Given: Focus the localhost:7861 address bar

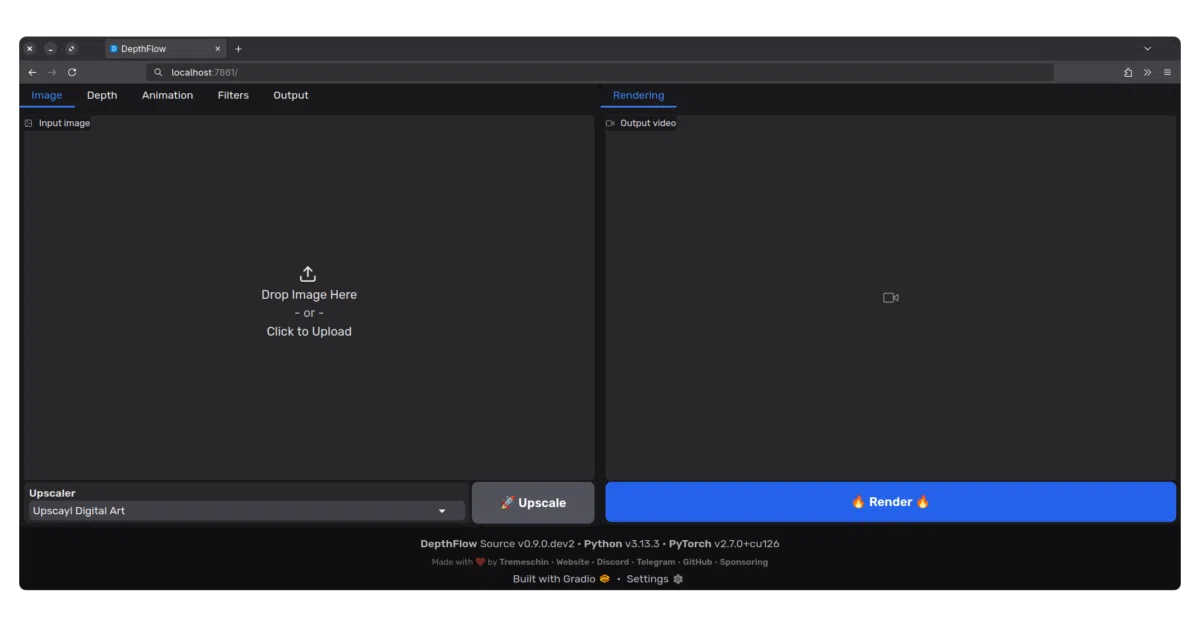Looking at the screenshot, I should (600, 72).
